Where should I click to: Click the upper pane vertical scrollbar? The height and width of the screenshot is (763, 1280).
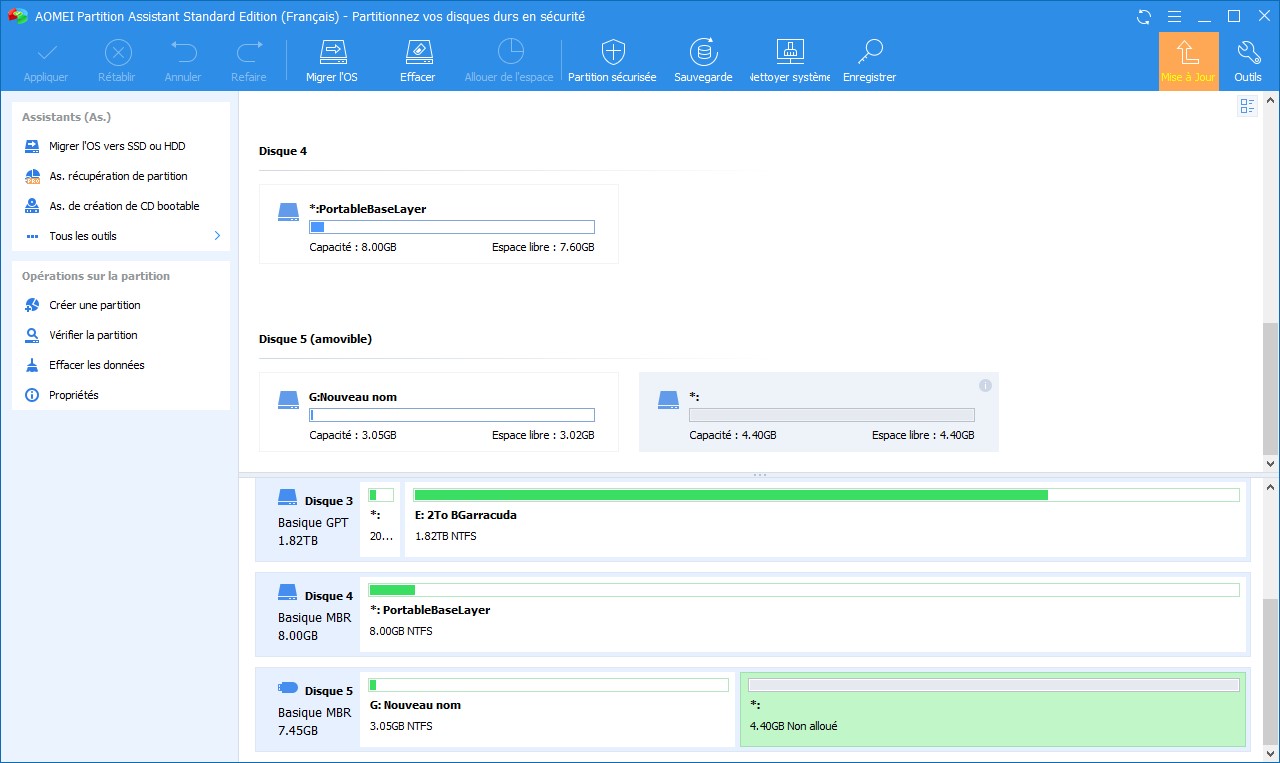(1270, 390)
